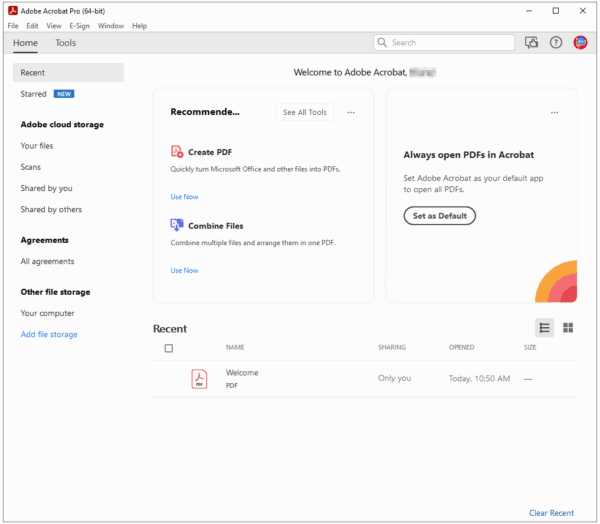Click Use Now under Create PDF
The width and height of the screenshot is (600, 524).
(184, 197)
